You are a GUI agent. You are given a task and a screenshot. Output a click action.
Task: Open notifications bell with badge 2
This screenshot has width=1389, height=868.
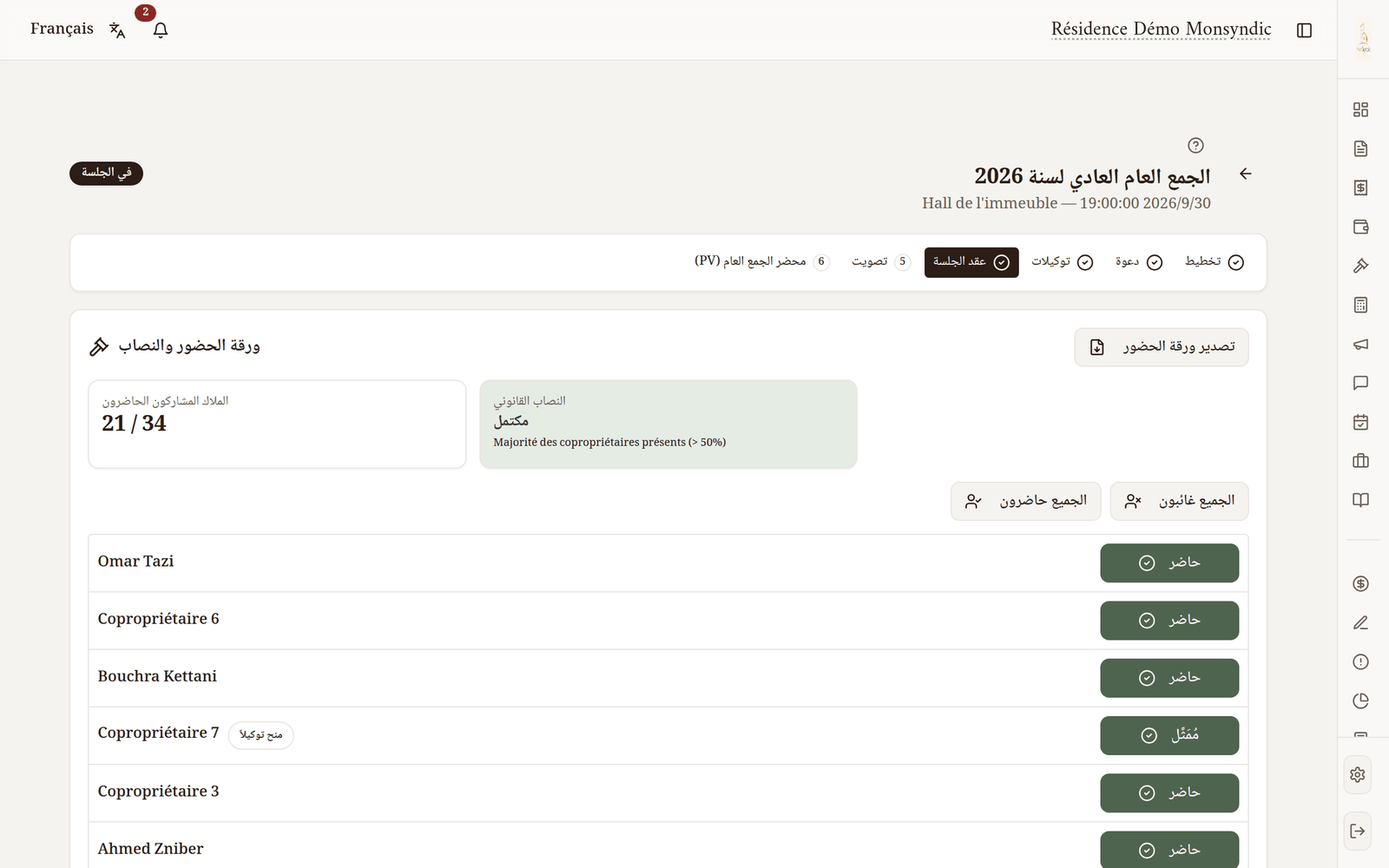point(161,30)
